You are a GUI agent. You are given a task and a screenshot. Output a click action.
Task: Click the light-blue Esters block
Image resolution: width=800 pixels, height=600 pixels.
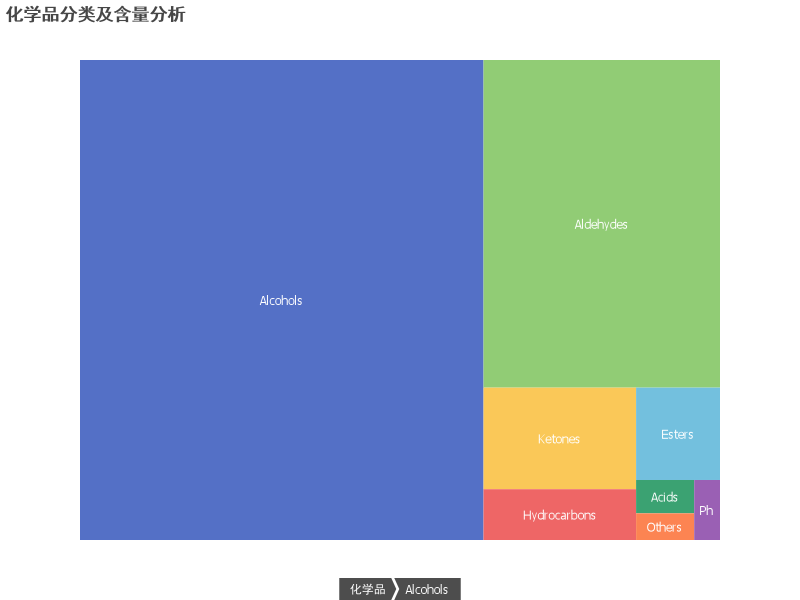pyautogui.click(x=678, y=434)
